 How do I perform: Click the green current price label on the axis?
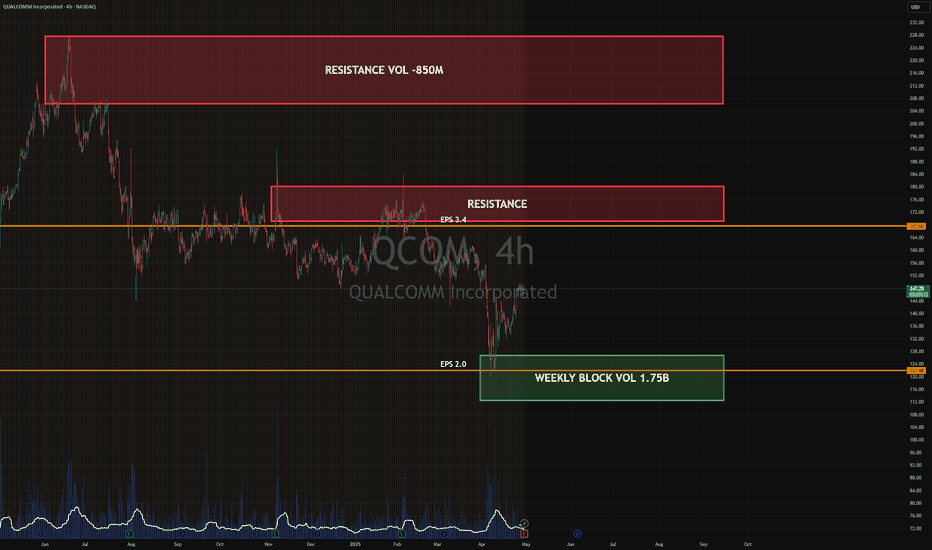click(x=917, y=291)
